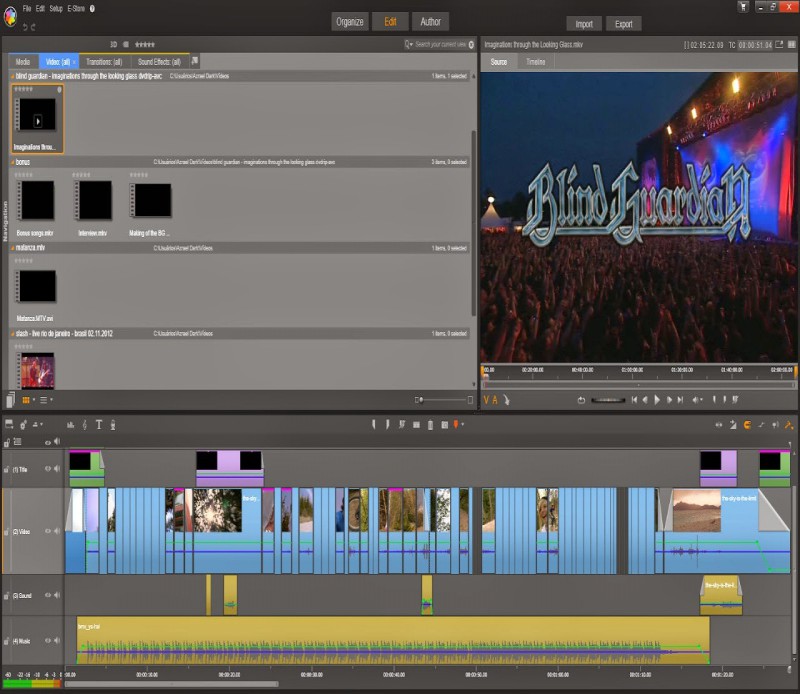Open the voice-over microphone tool
Screen dimensions: 800x694
coord(113,425)
